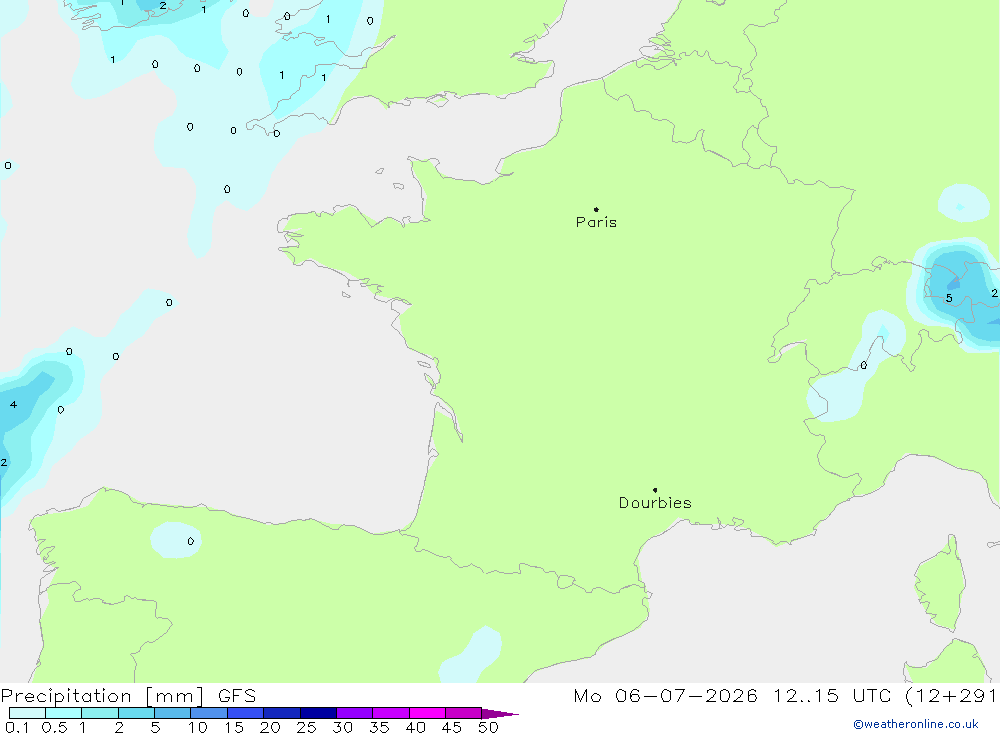Click the '5' precipitation value over the Alps
This screenshot has width=1000, height=733.
click(949, 298)
